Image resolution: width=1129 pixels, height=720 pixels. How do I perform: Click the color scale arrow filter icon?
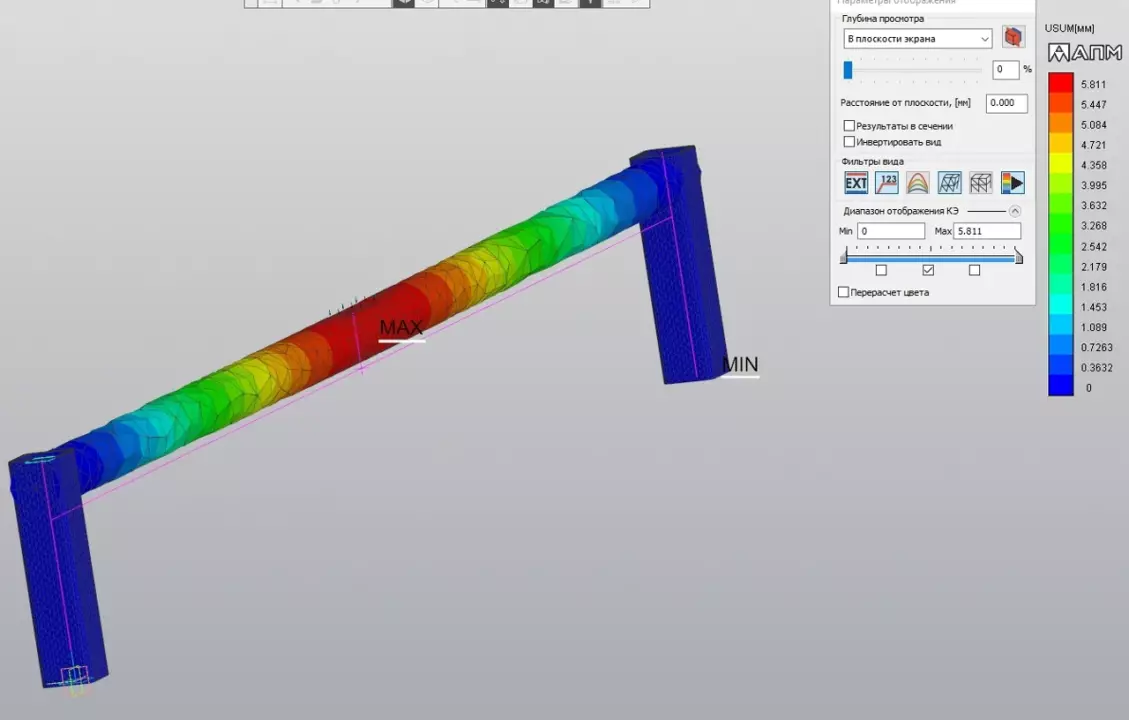1012,183
